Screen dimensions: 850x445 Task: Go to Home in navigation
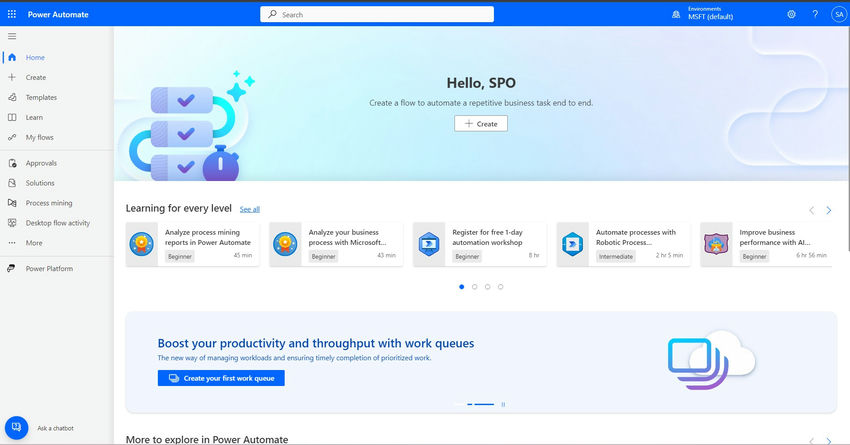tap(35, 57)
